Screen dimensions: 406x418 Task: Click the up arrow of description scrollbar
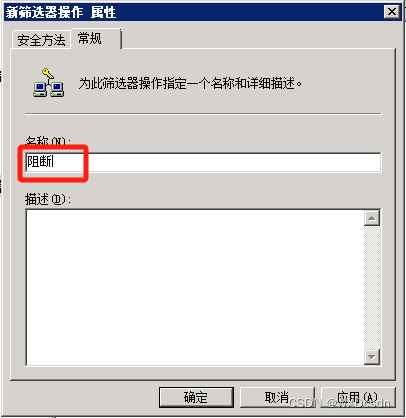372,218
